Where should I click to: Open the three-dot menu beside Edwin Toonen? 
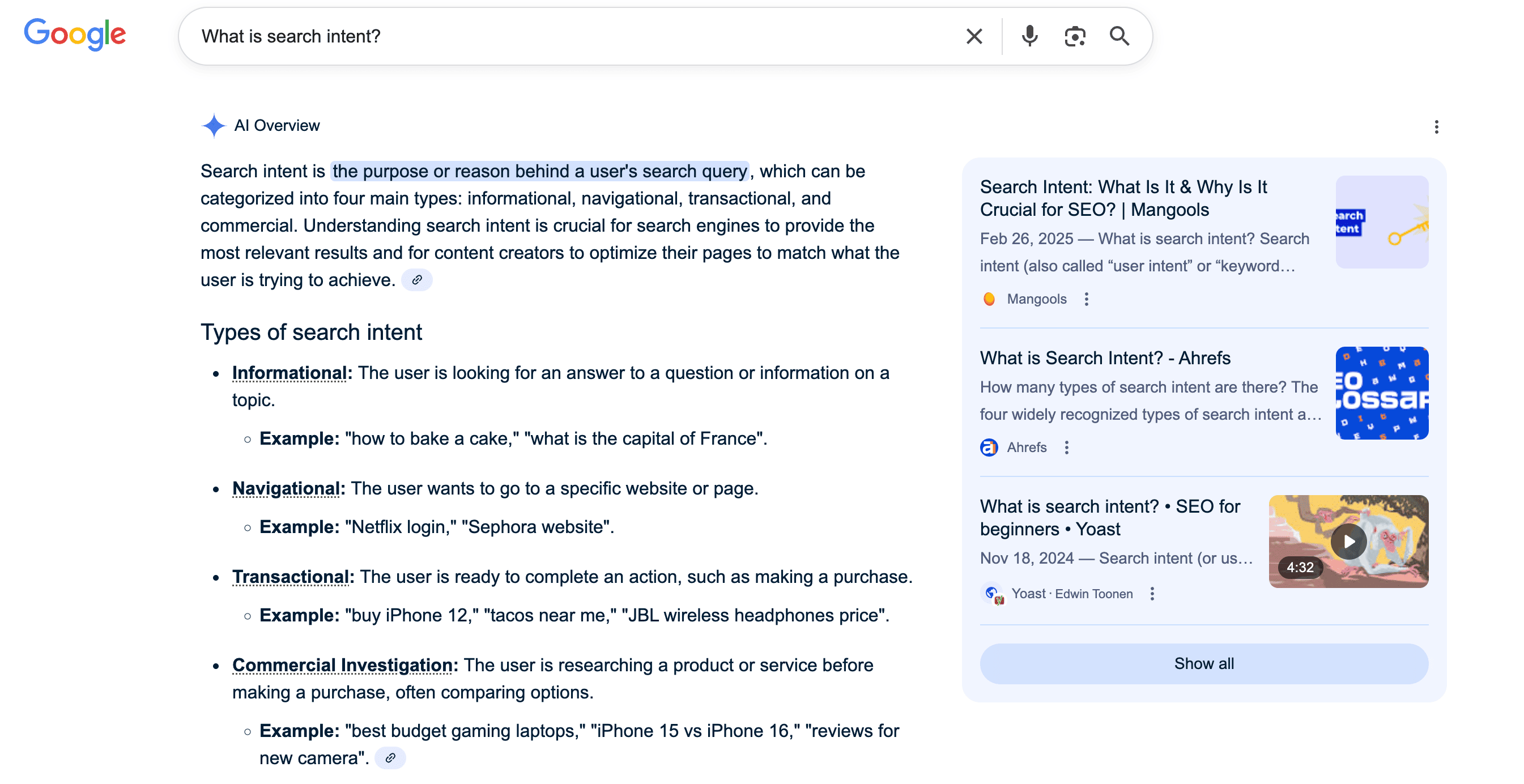click(1152, 594)
